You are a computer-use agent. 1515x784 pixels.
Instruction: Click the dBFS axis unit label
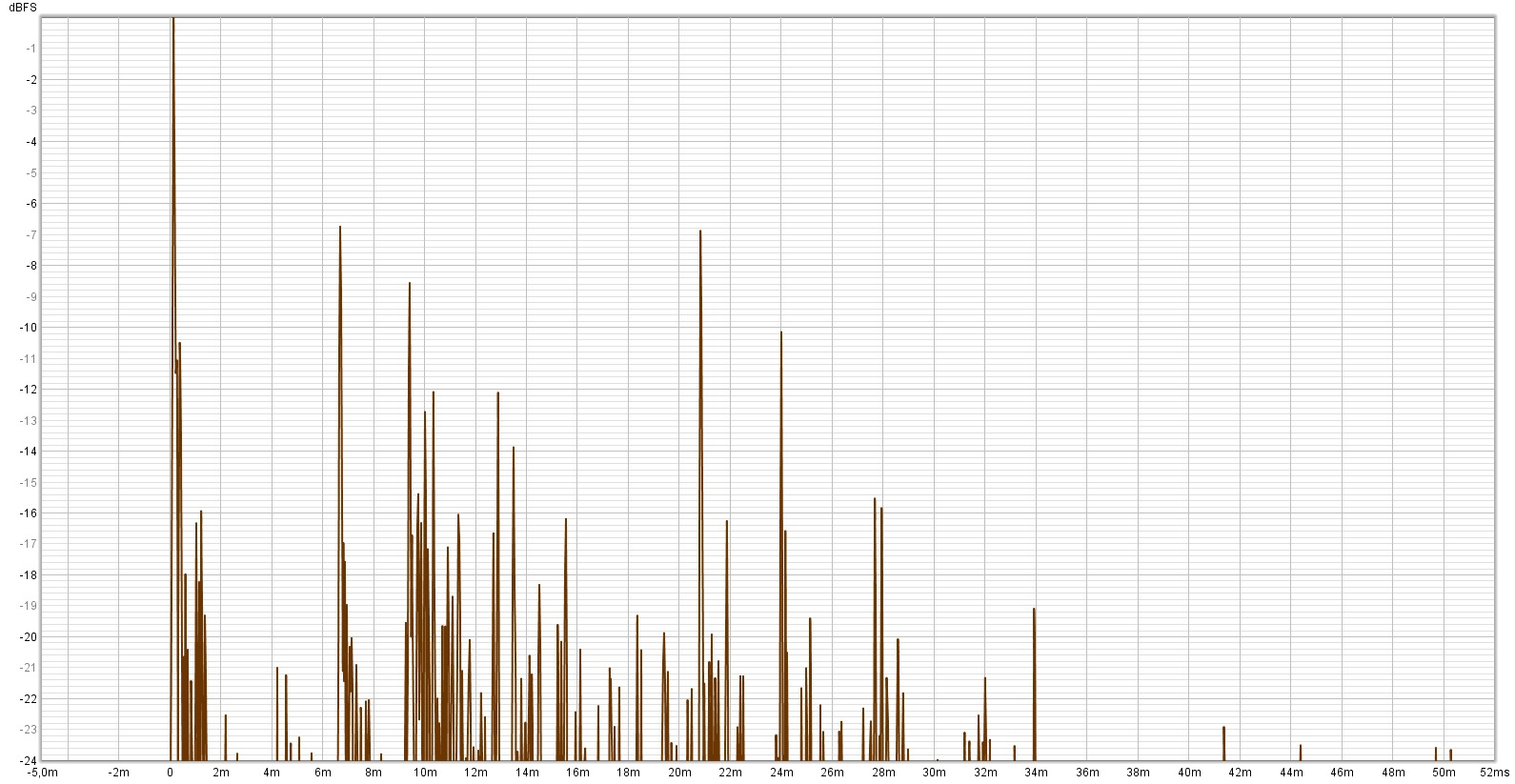23,7
